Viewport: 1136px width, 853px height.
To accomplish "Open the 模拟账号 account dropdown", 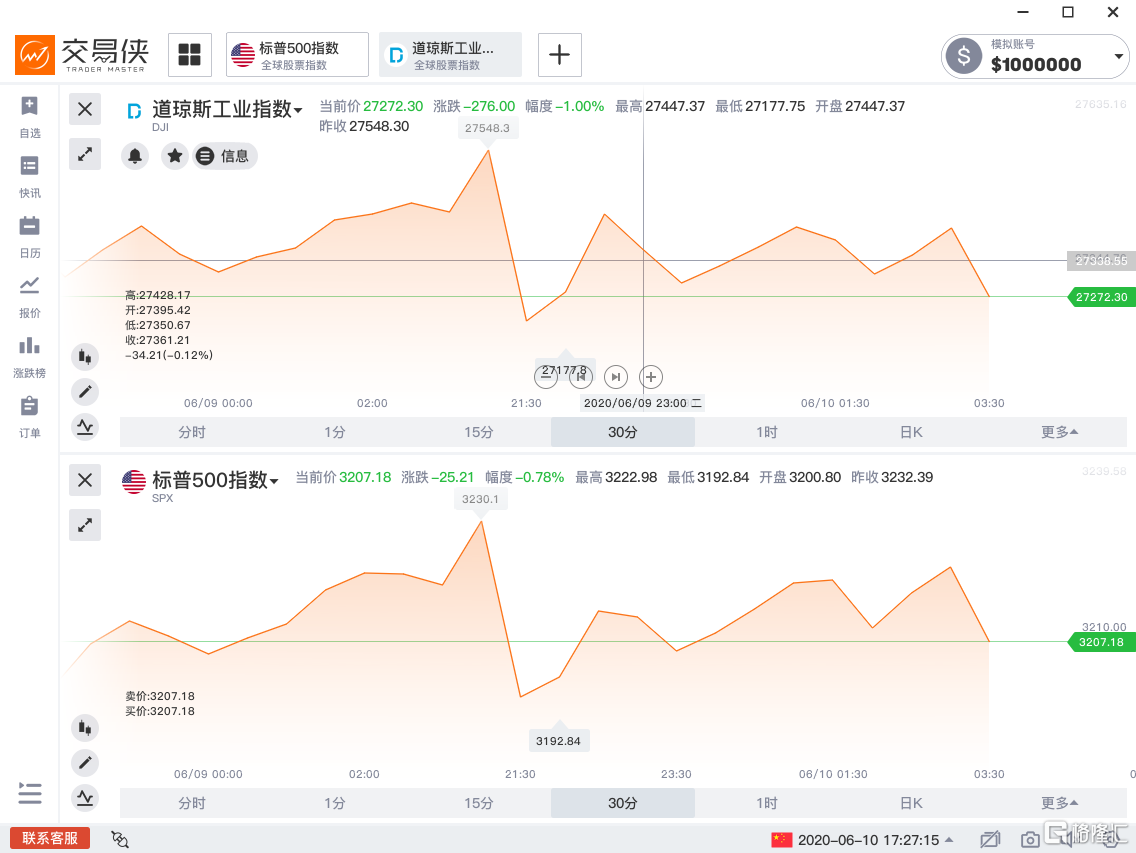I will (x=1119, y=57).
